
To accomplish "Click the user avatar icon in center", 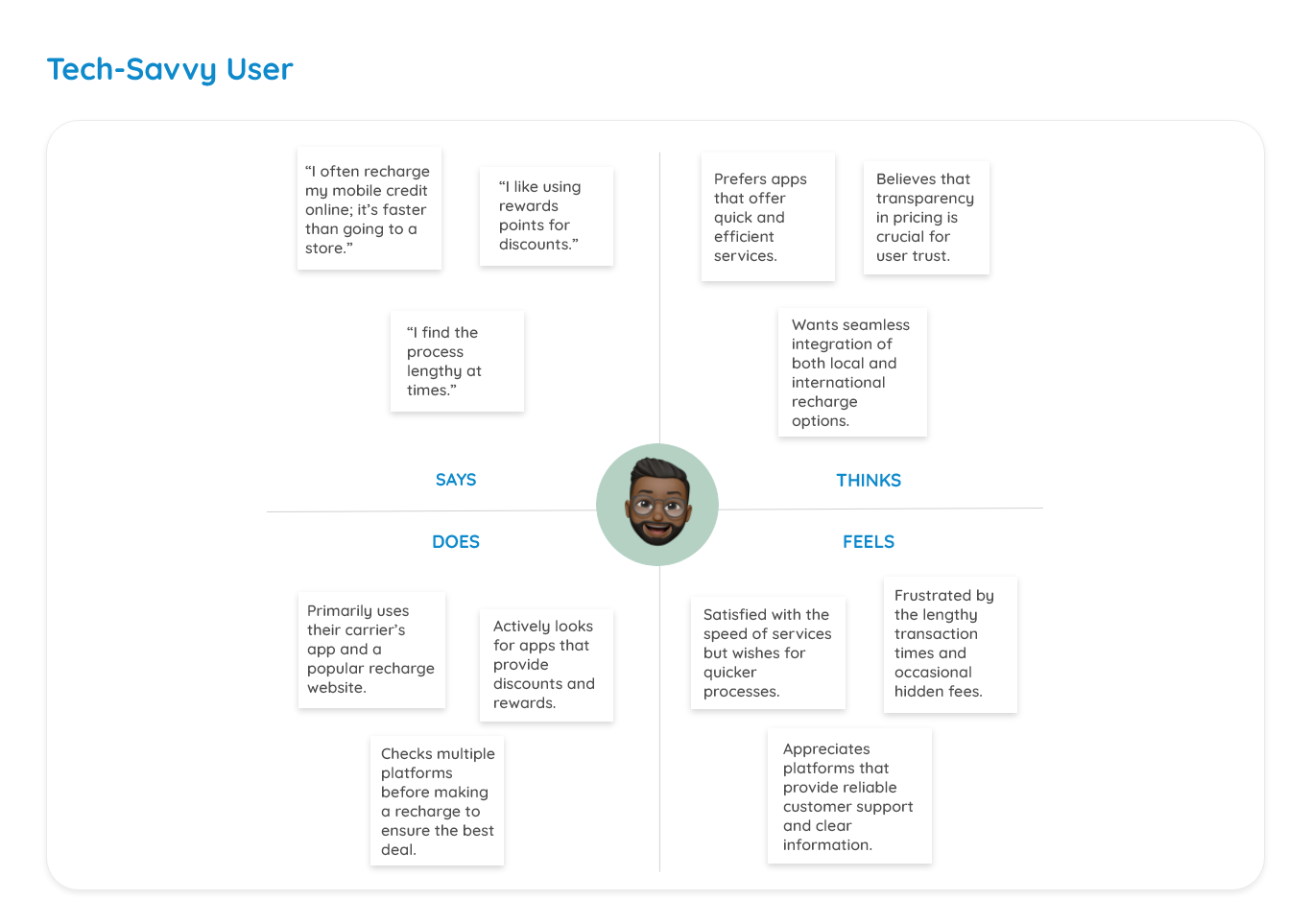I will click(657, 505).
